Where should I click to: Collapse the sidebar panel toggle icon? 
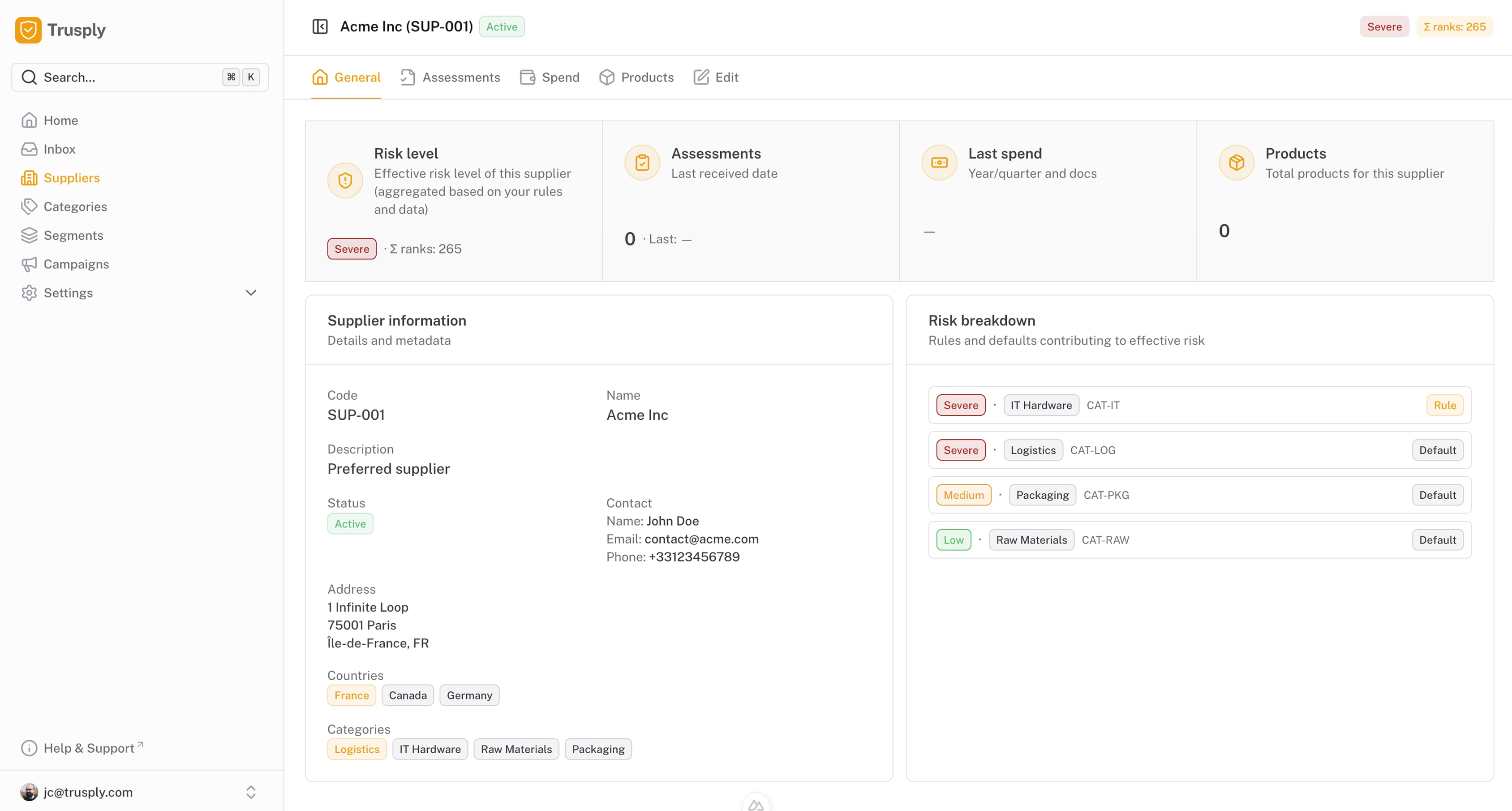[x=320, y=26]
